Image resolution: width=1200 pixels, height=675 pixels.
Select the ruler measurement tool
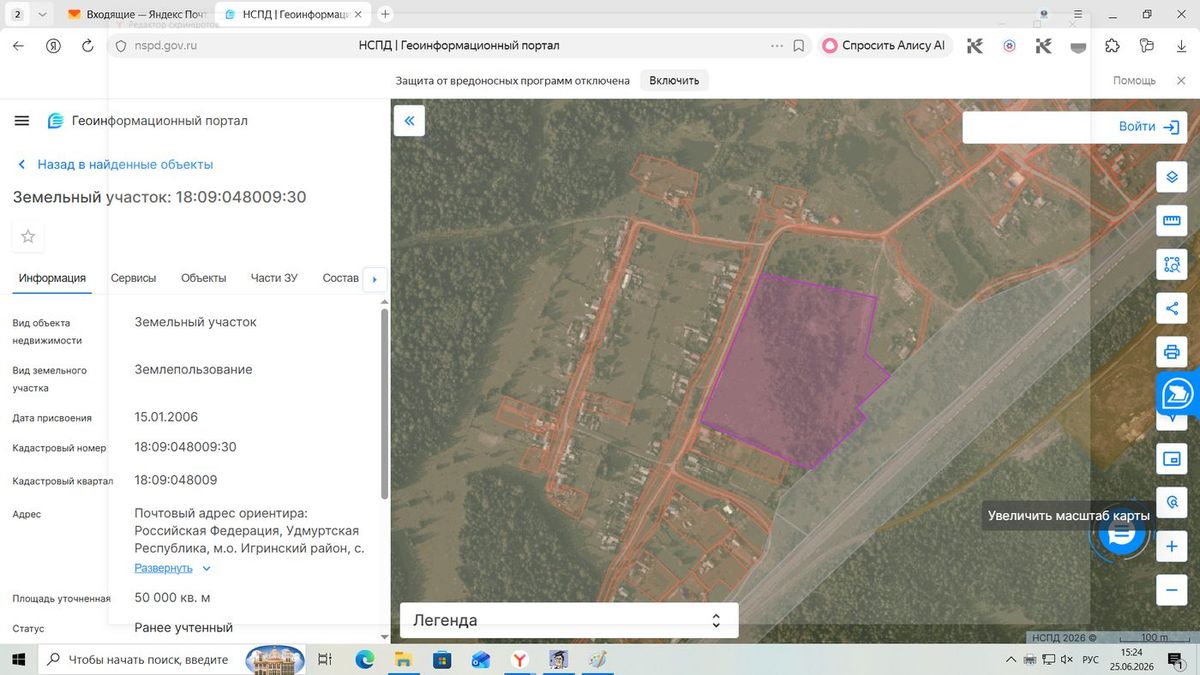(x=1171, y=221)
